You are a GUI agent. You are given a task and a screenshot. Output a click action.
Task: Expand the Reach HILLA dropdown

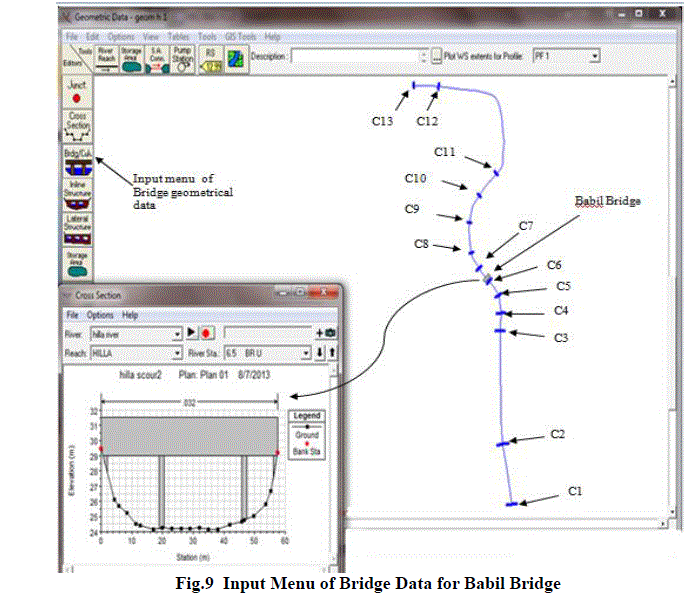177,353
